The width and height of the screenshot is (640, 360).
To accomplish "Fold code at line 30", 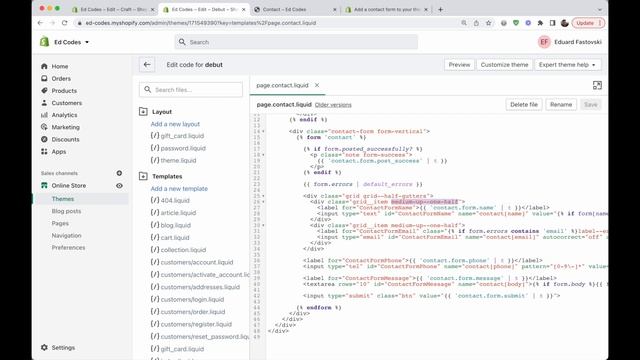I will click(263, 225).
